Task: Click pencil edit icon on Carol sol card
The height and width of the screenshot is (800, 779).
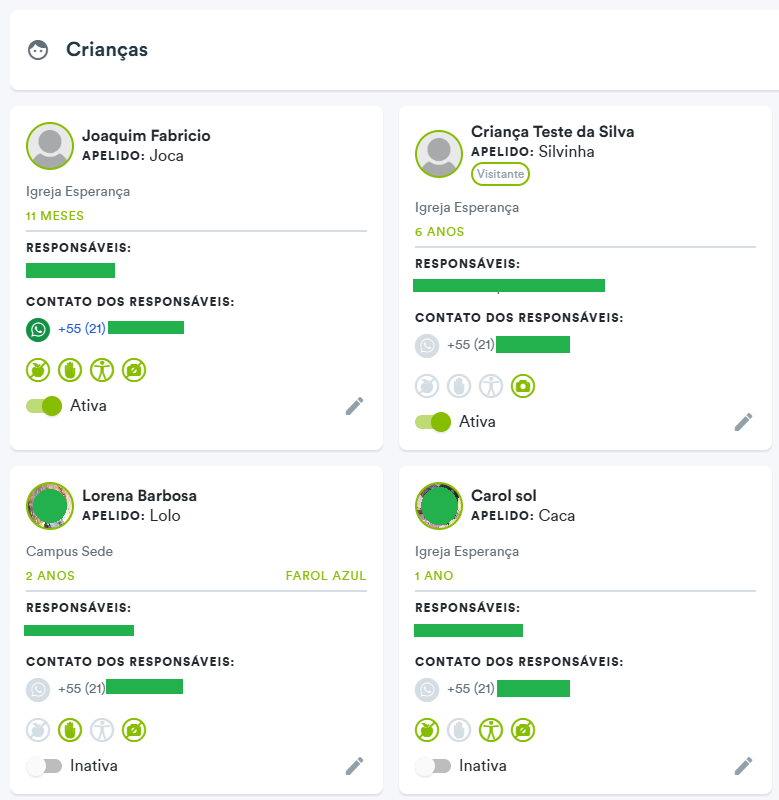Action: (x=743, y=766)
